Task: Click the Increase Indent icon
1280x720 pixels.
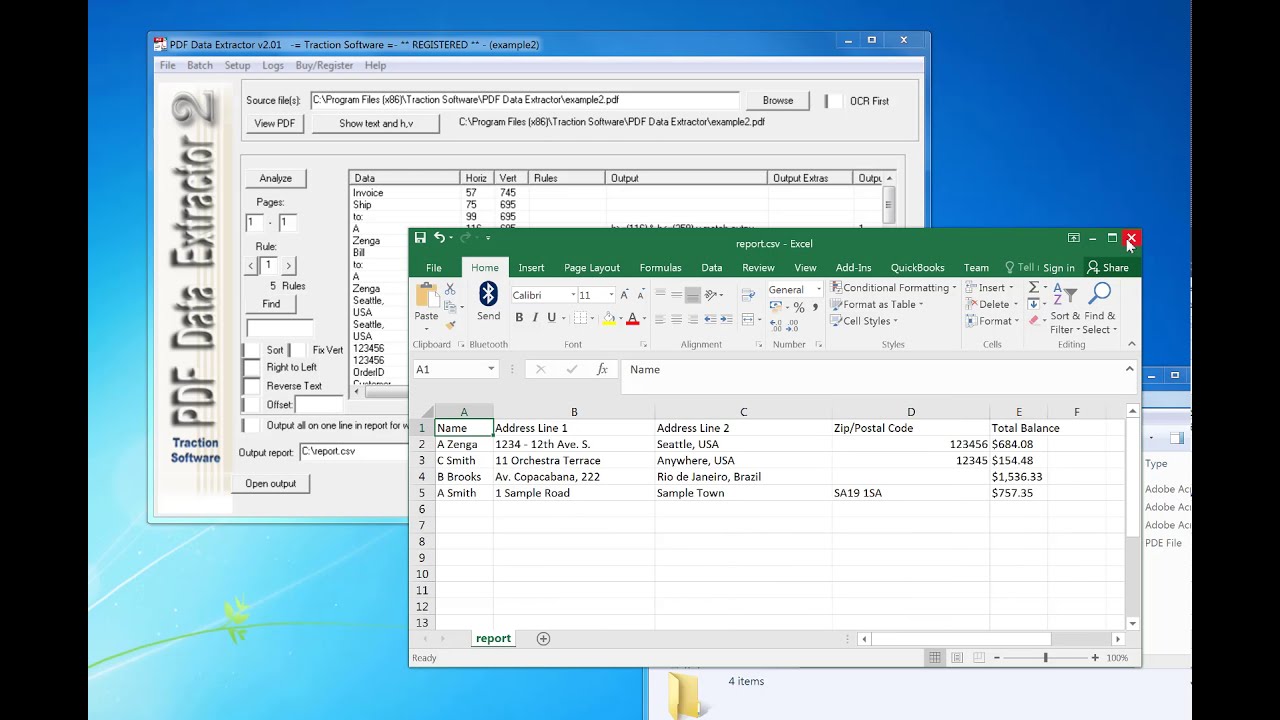Action: coord(726,319)
